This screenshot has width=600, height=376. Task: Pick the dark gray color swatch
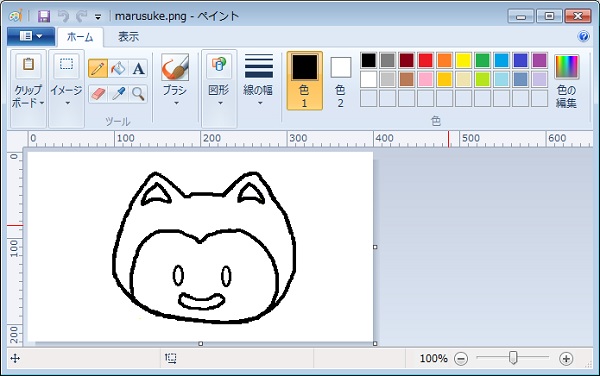point(388,60)
